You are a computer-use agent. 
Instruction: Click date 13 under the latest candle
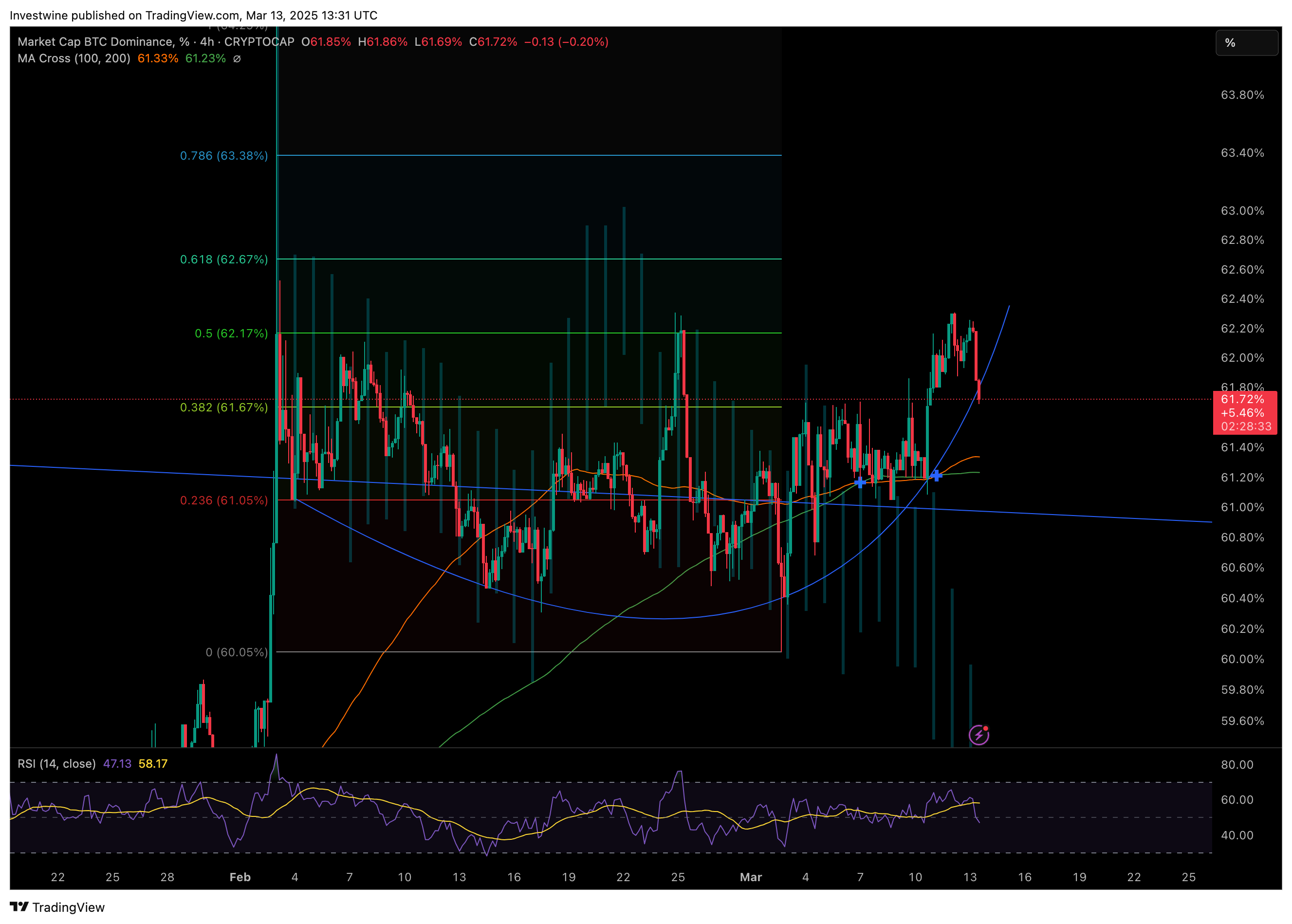click(970, 877)
